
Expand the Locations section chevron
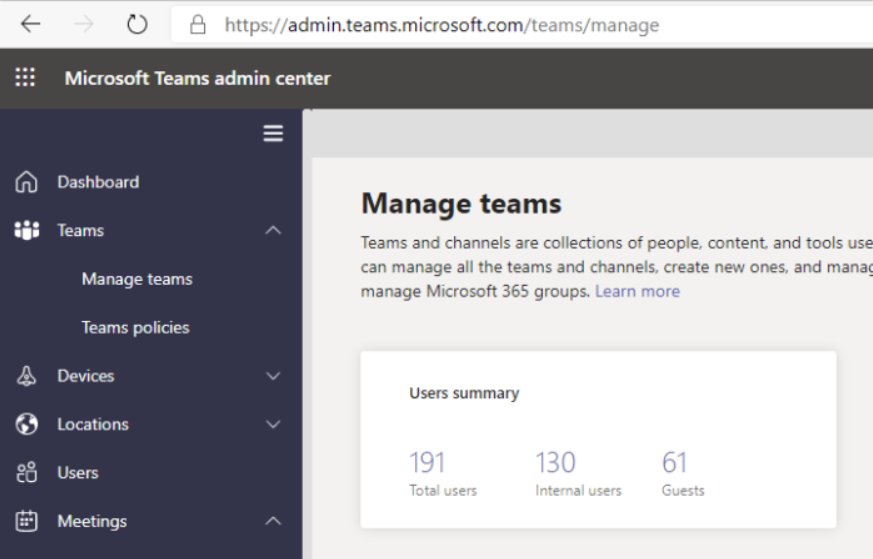273,424
